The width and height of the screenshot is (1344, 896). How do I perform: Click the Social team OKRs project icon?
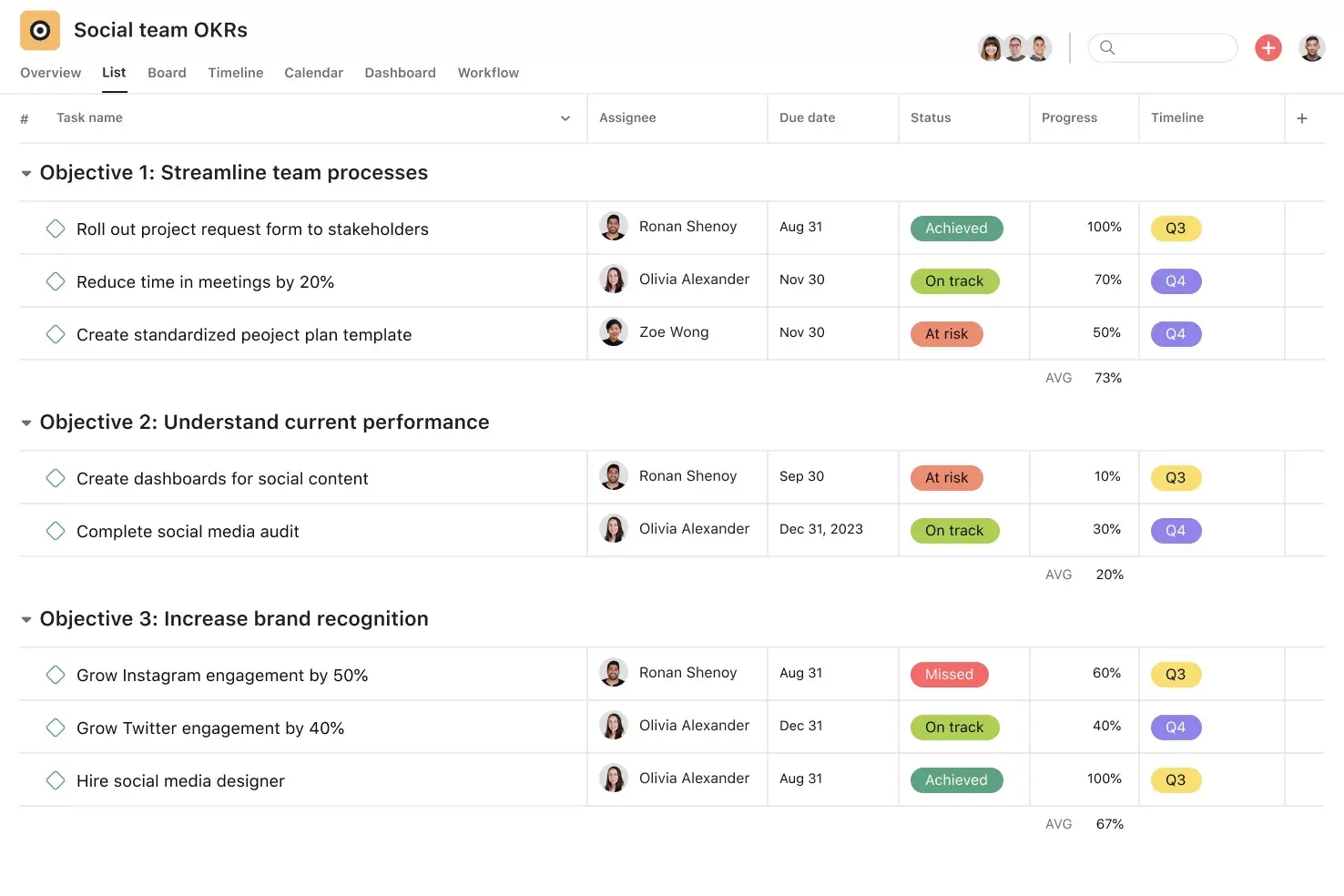click(40, 31)
